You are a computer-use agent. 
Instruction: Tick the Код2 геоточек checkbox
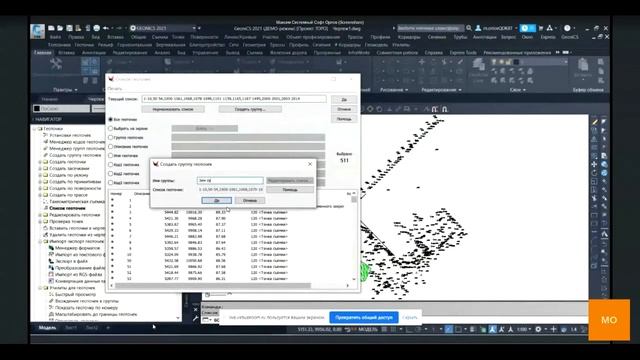pos(110,173)
